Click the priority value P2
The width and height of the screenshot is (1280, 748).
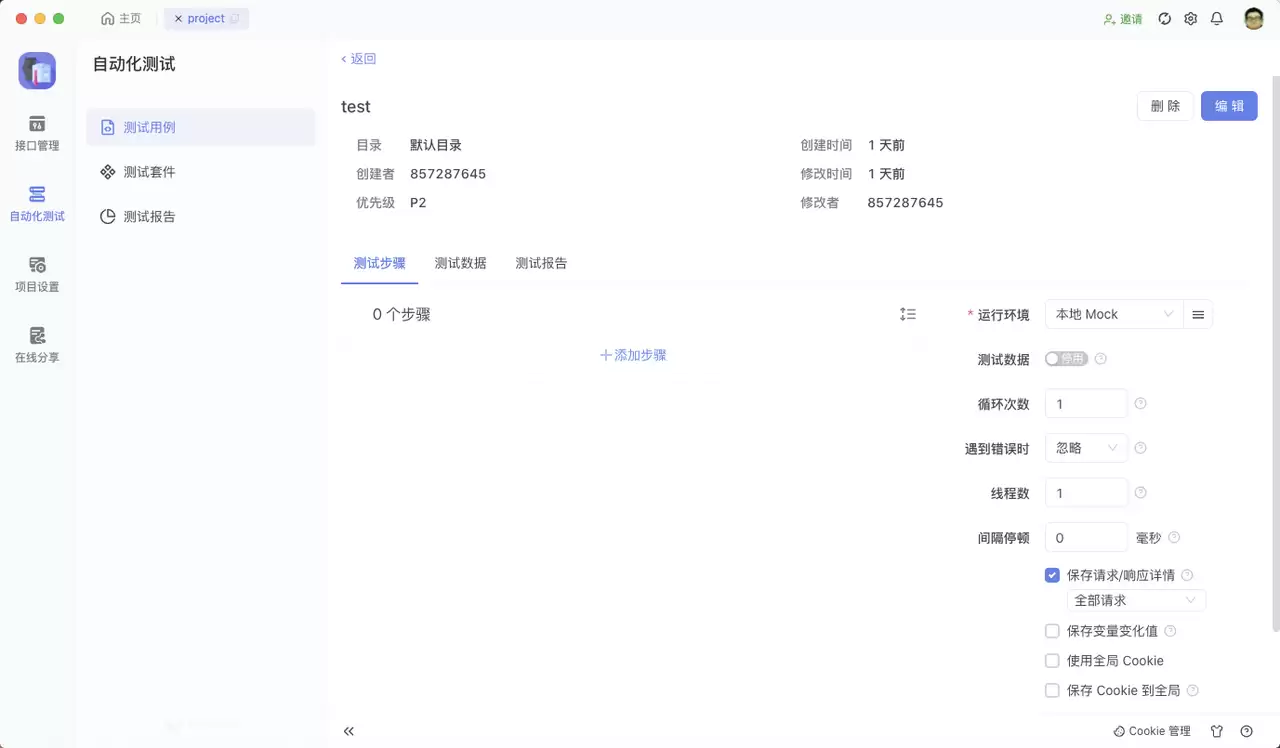coord(418,202)
